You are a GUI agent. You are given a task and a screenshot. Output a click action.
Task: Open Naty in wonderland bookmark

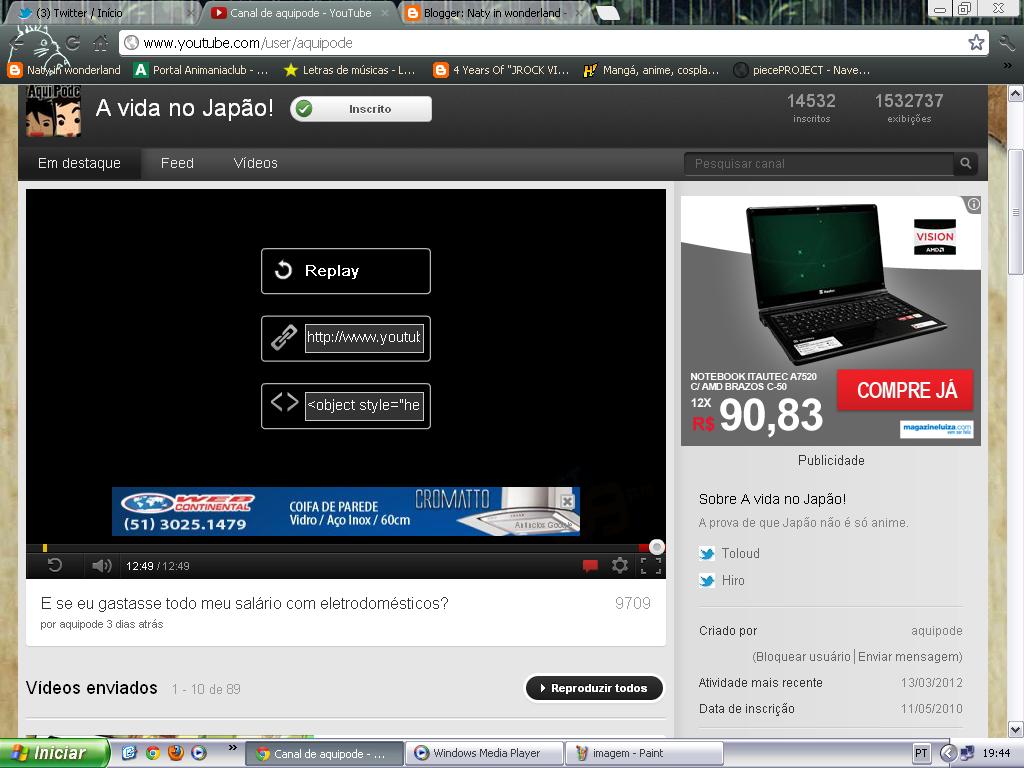(x=64, y=70)
